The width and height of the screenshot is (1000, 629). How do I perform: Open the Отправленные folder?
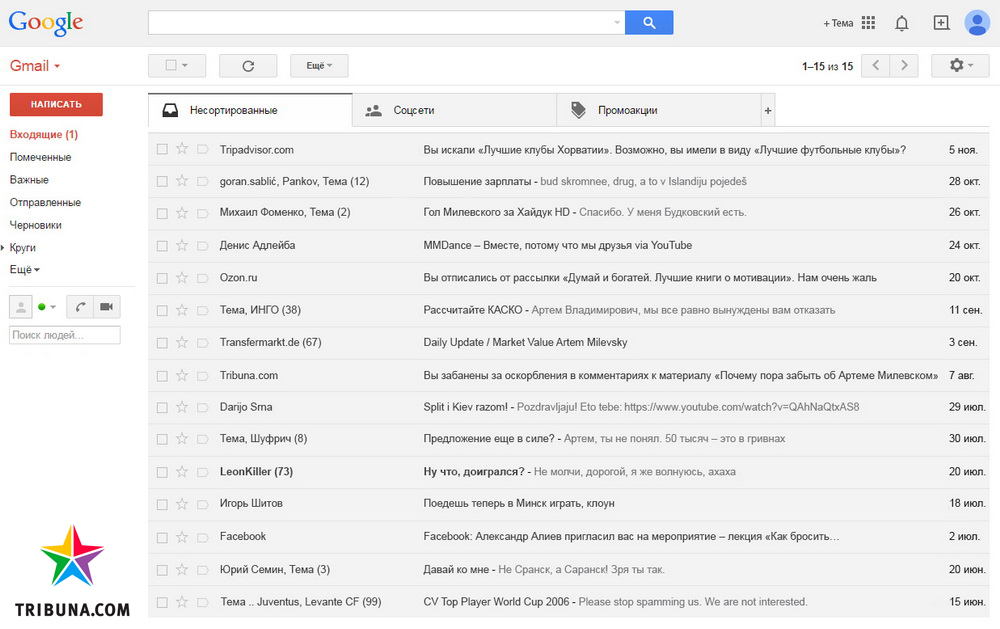coord(45,202)
